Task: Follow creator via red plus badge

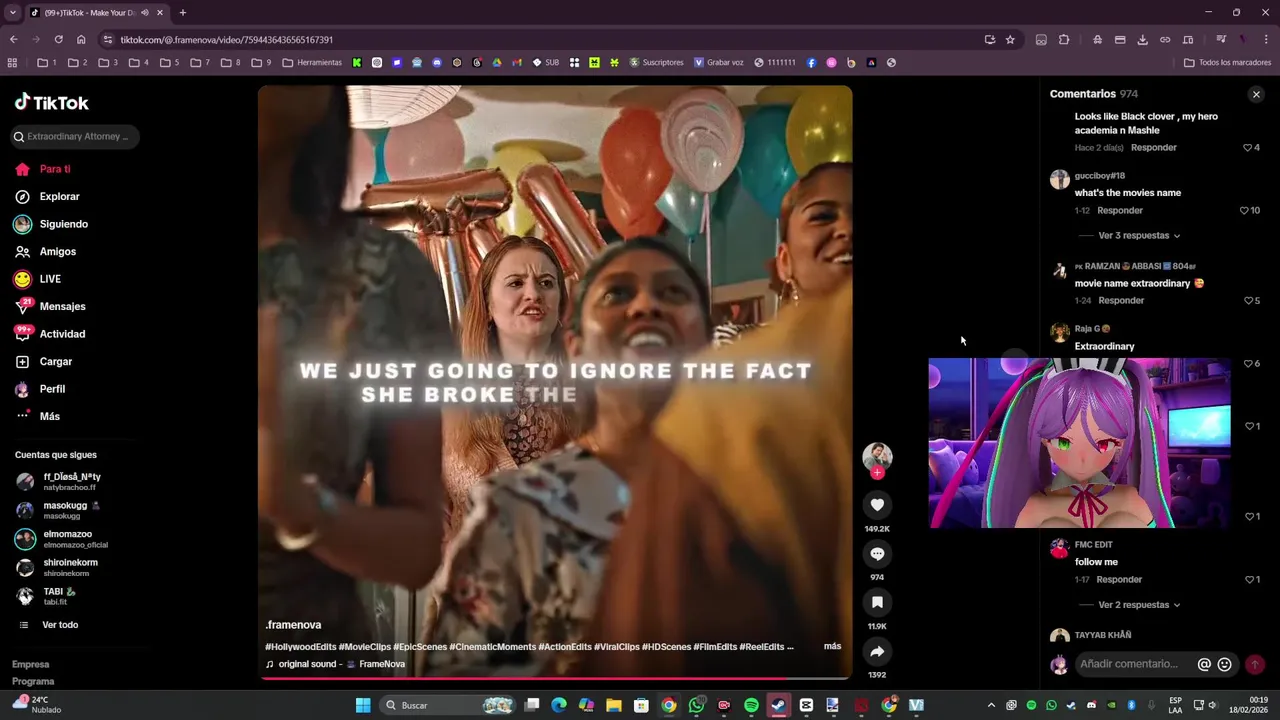Action: [877, 473]
